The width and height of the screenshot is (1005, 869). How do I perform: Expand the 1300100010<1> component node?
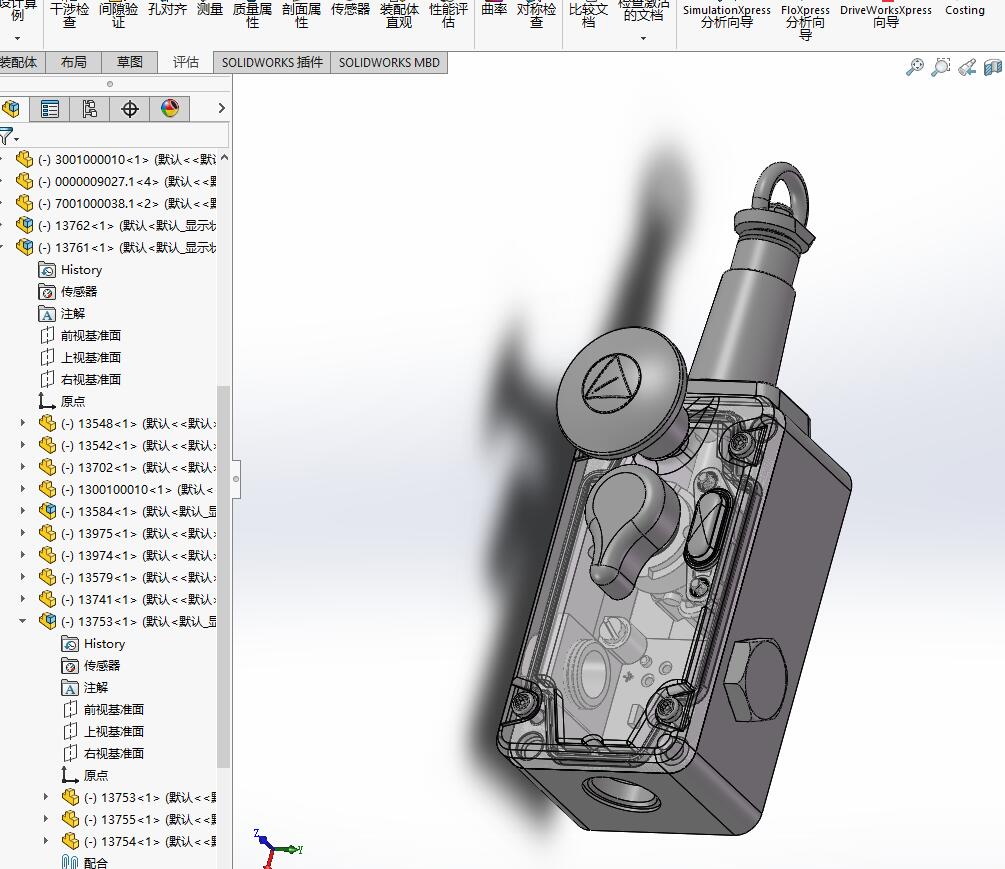(x=23, y=489)
